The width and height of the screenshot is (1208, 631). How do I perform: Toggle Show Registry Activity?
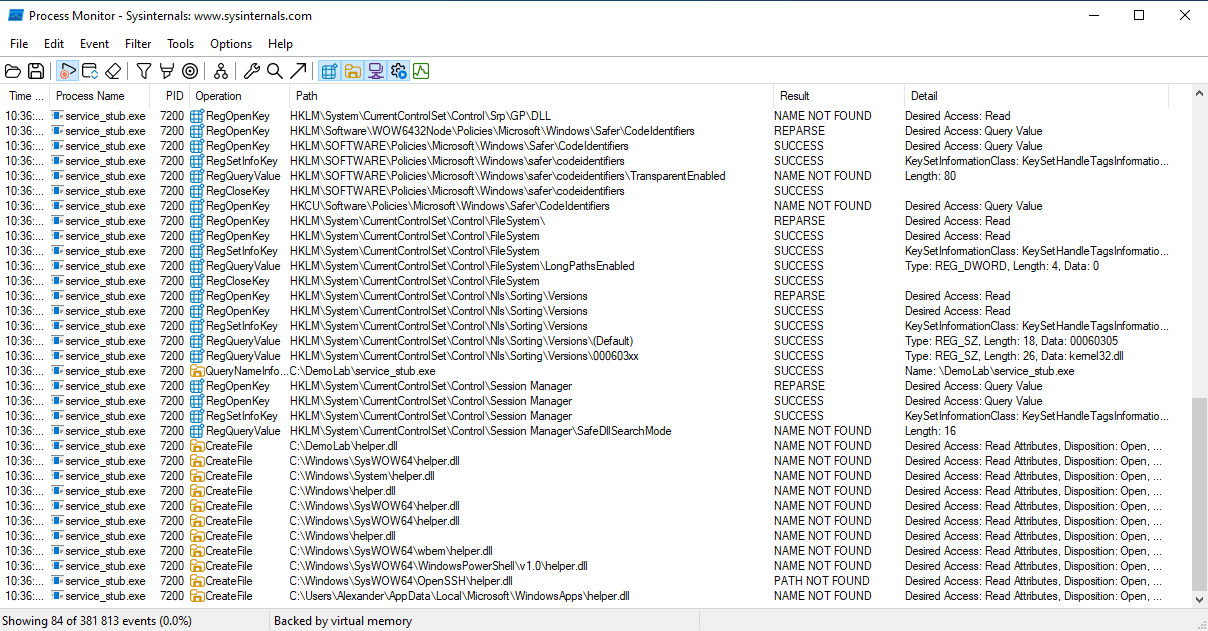[x=329, y=71]
